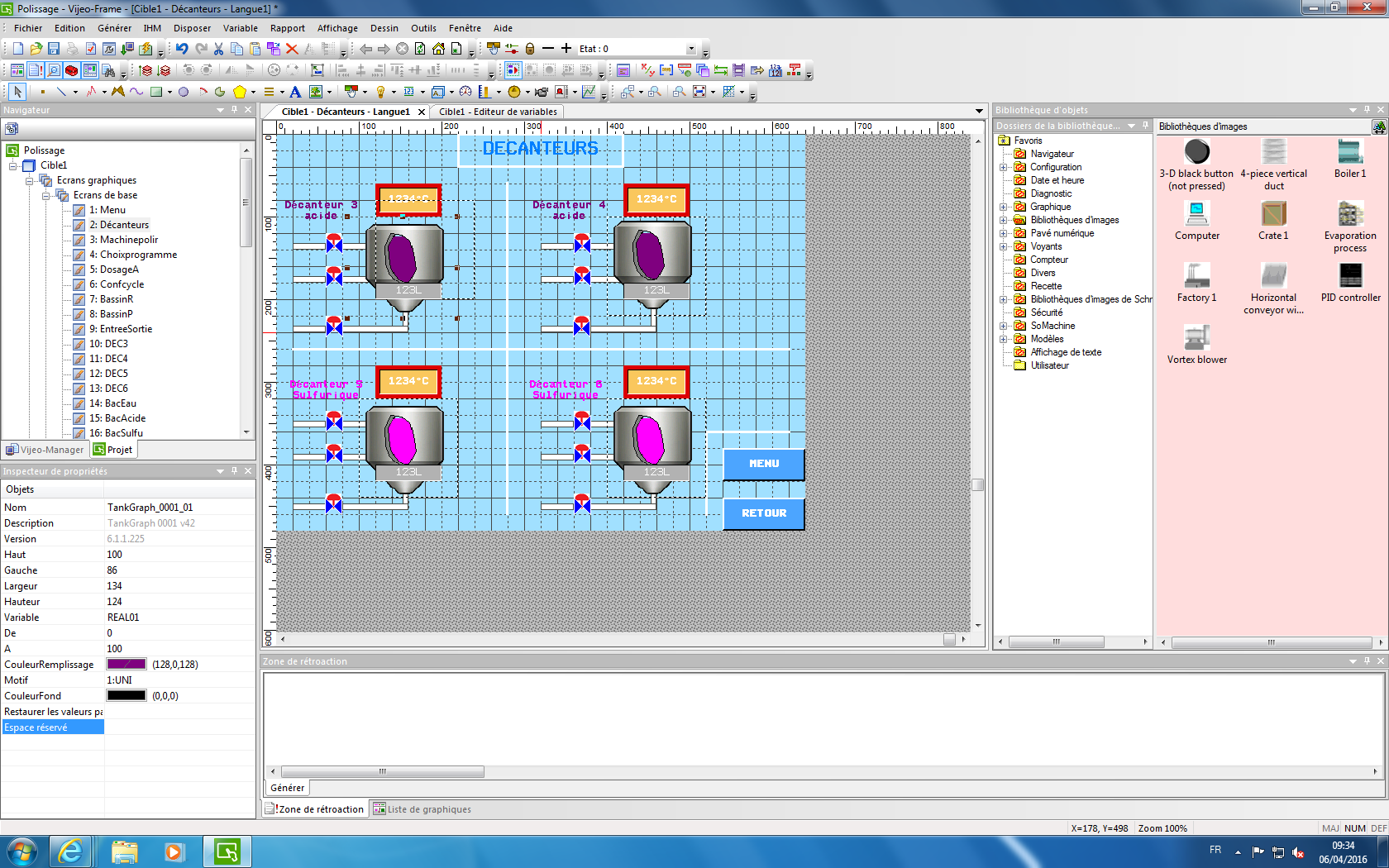The height and width of the screenshot is (868, 1389).
Task: Click the home screen icon
Action: coord(438,49)
